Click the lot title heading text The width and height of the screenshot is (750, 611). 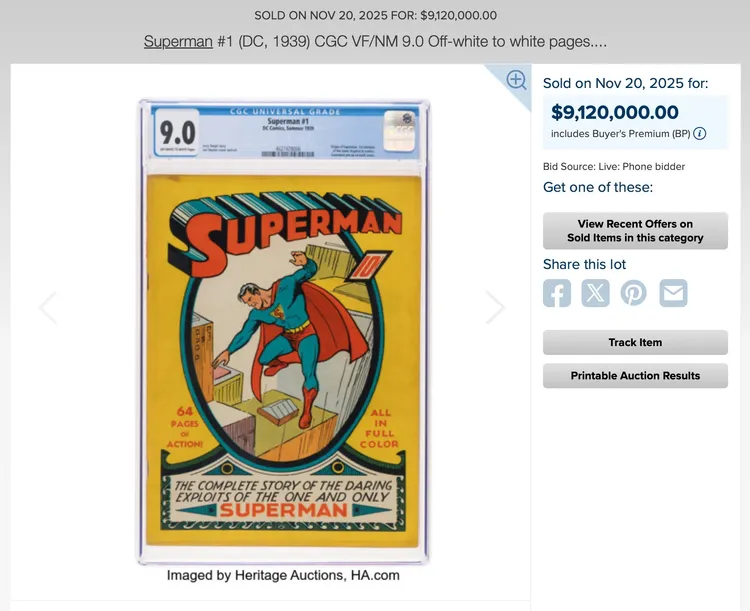point(375,42)
